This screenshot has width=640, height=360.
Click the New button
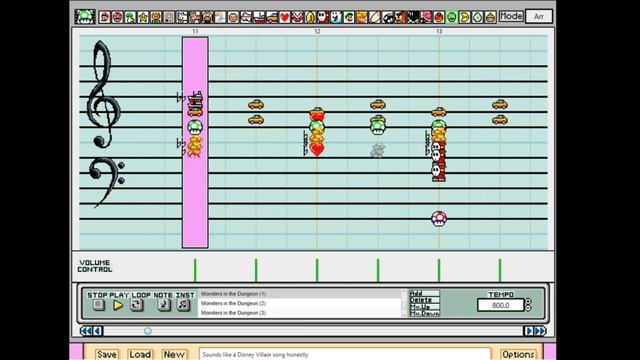[174, 354]
